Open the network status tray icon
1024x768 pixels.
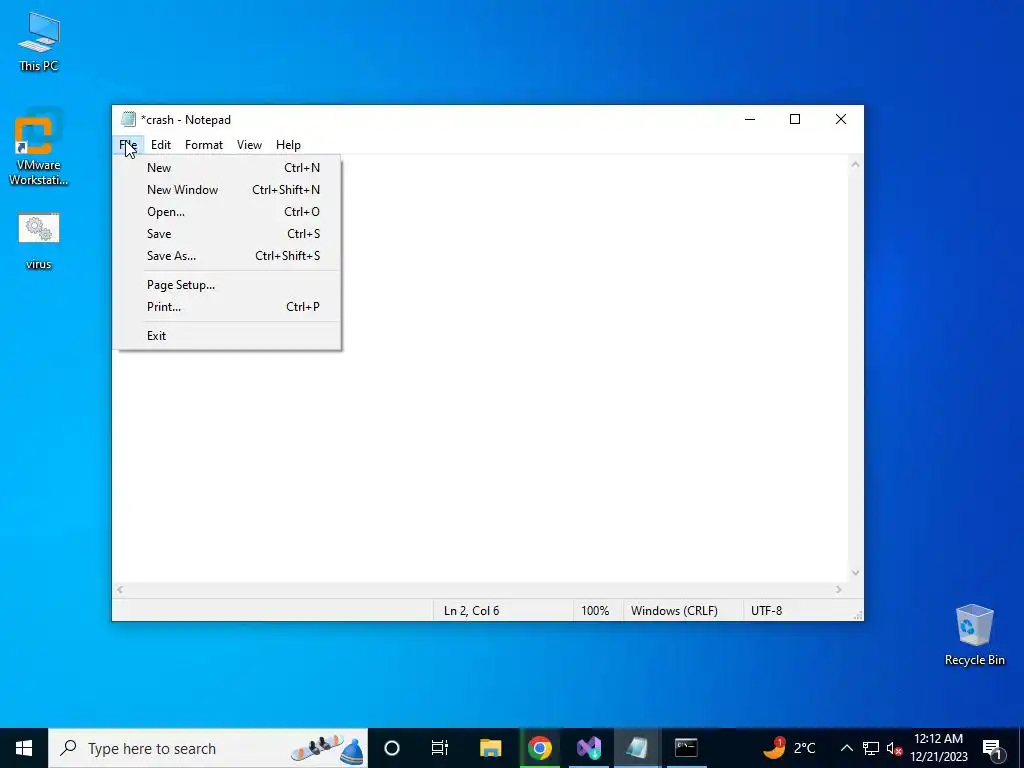[x=871, y=748]
